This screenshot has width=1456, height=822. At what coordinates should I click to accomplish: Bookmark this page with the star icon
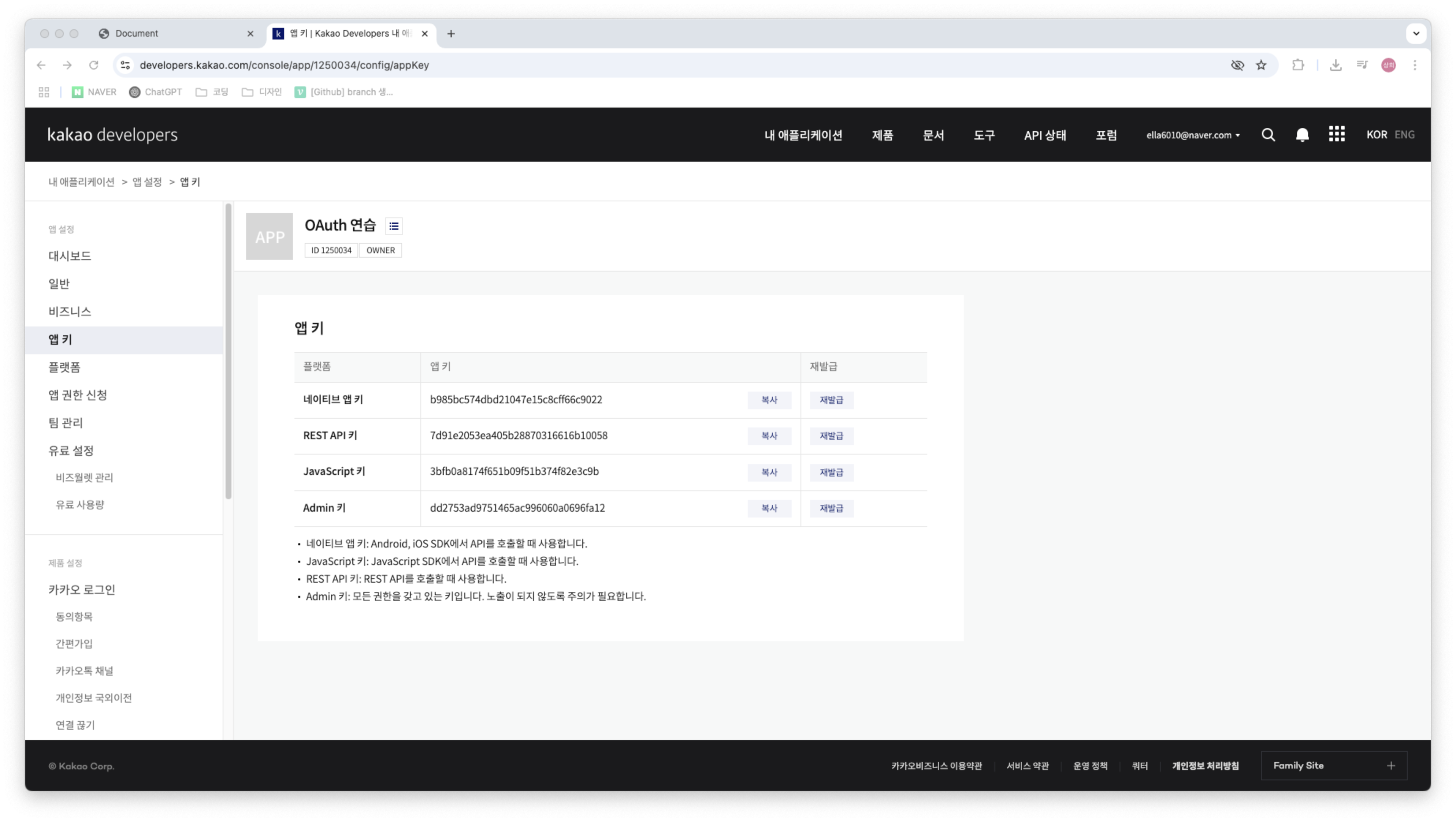pyautogui.click(x=1261, y=65)
